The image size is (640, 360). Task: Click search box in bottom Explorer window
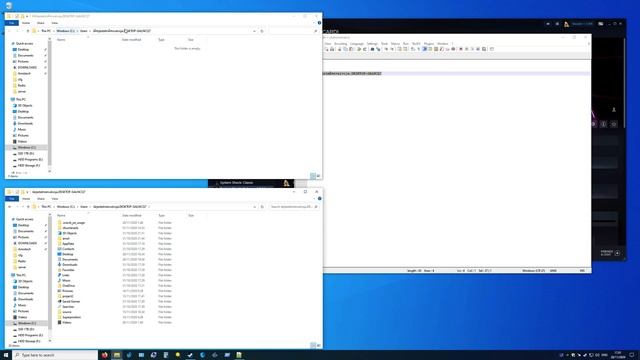click(x=293, y=207)
